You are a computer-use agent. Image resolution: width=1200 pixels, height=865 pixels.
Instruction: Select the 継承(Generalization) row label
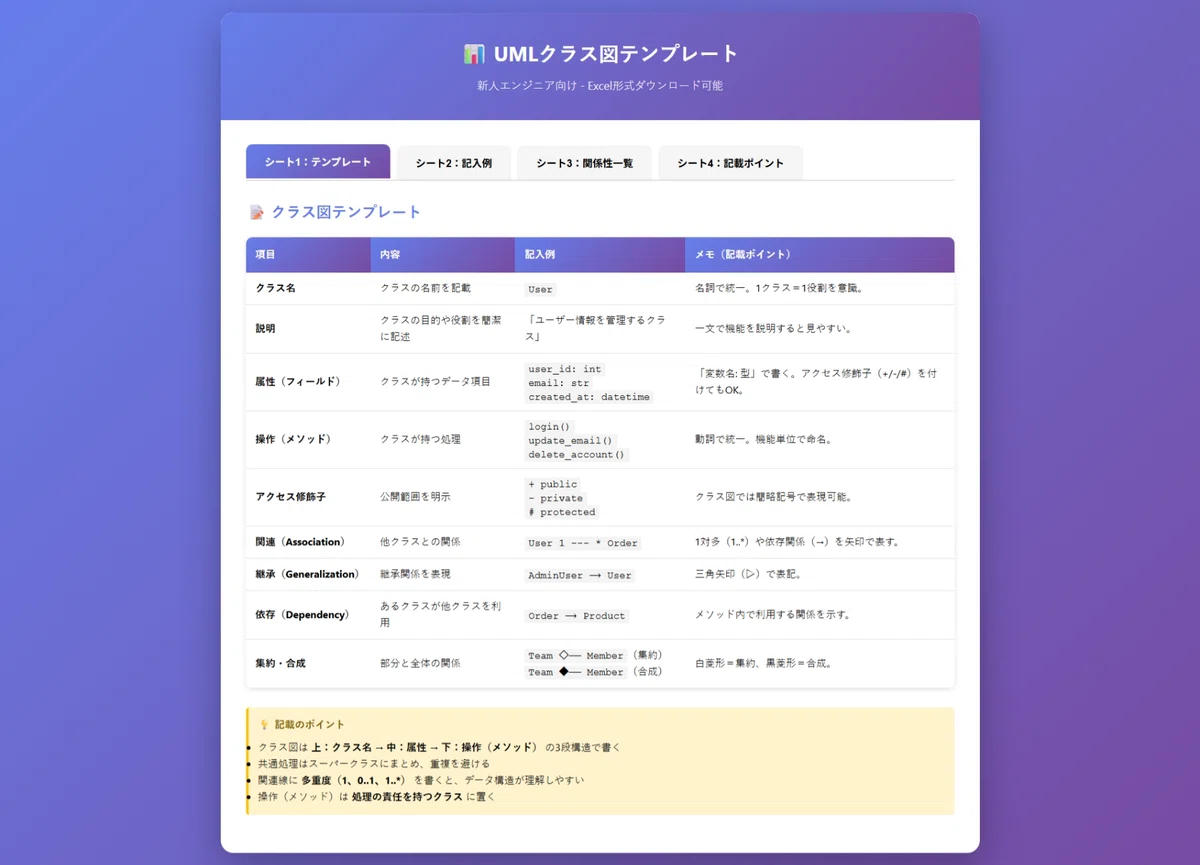pyautogui.click(x=307, y=574)
